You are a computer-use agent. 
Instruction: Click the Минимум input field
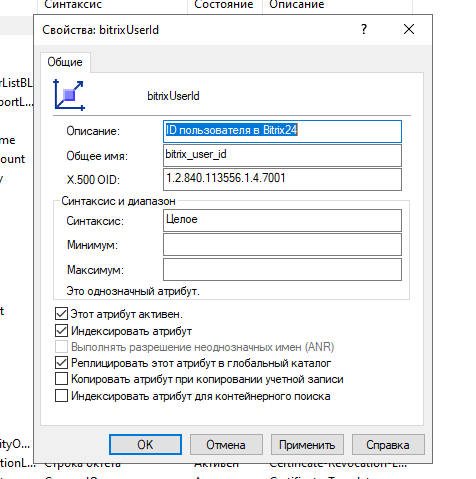[282, 245]
